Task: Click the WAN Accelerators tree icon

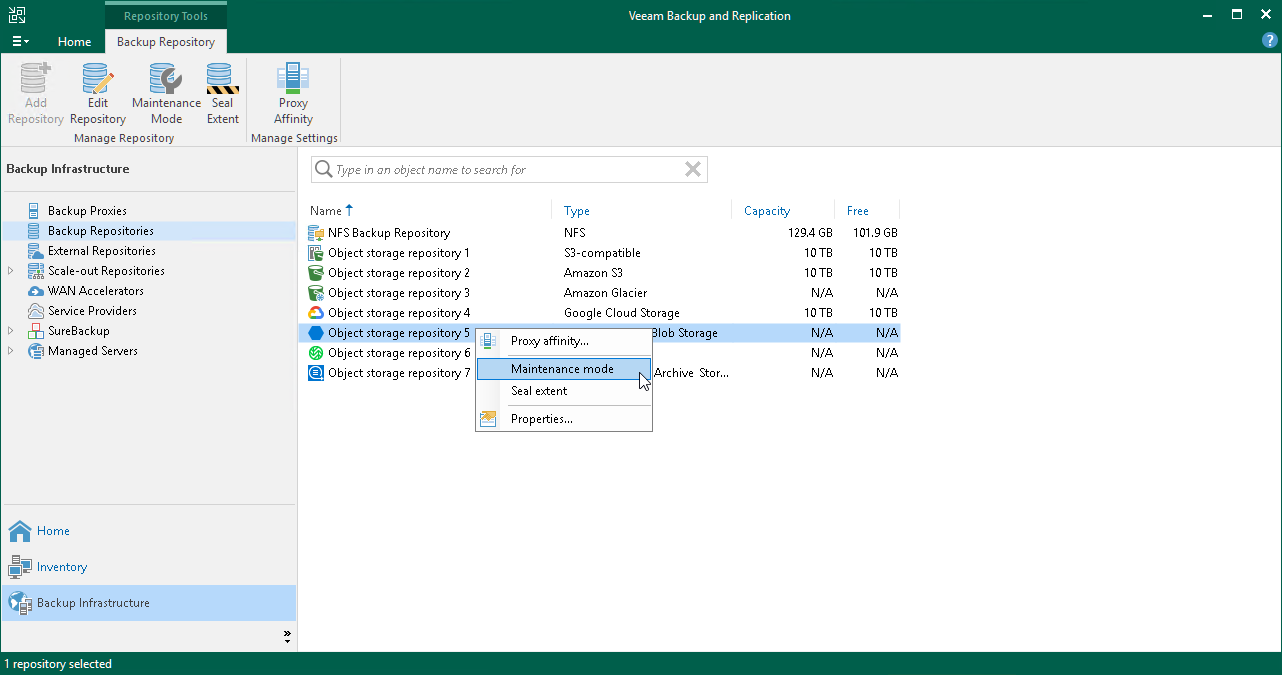Action: coord(36,291)
